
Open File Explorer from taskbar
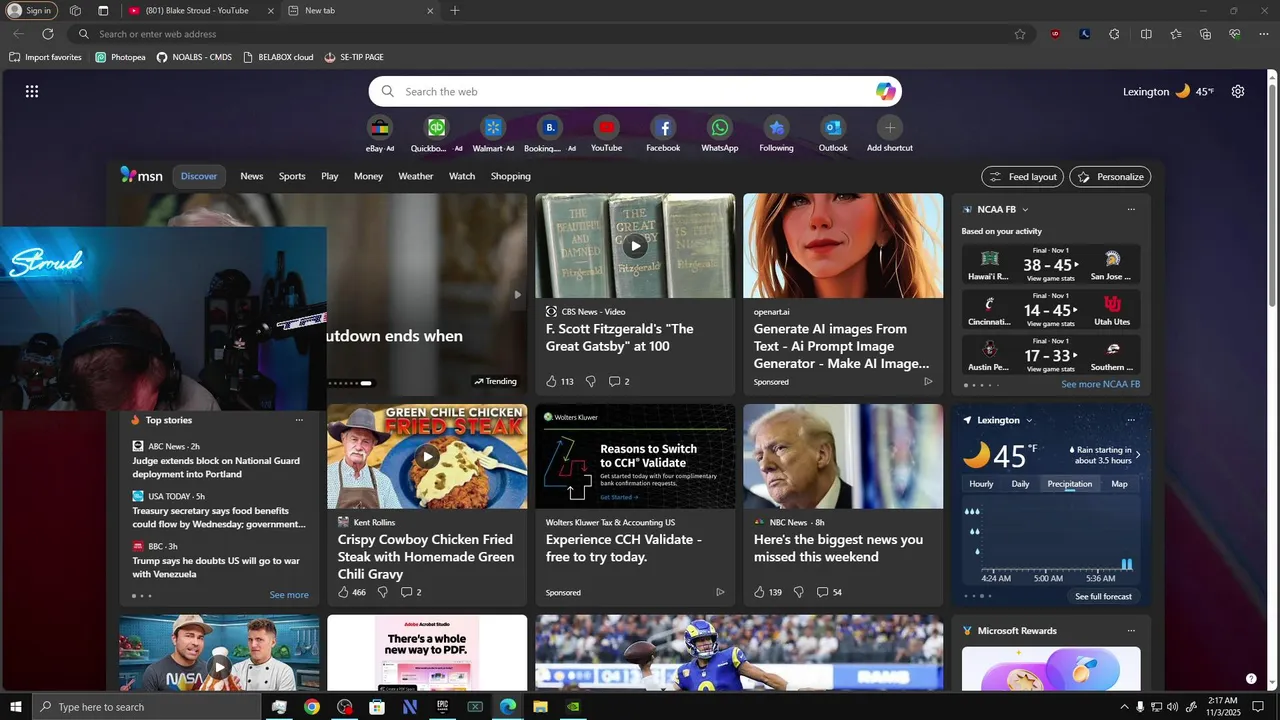[540, 707]
